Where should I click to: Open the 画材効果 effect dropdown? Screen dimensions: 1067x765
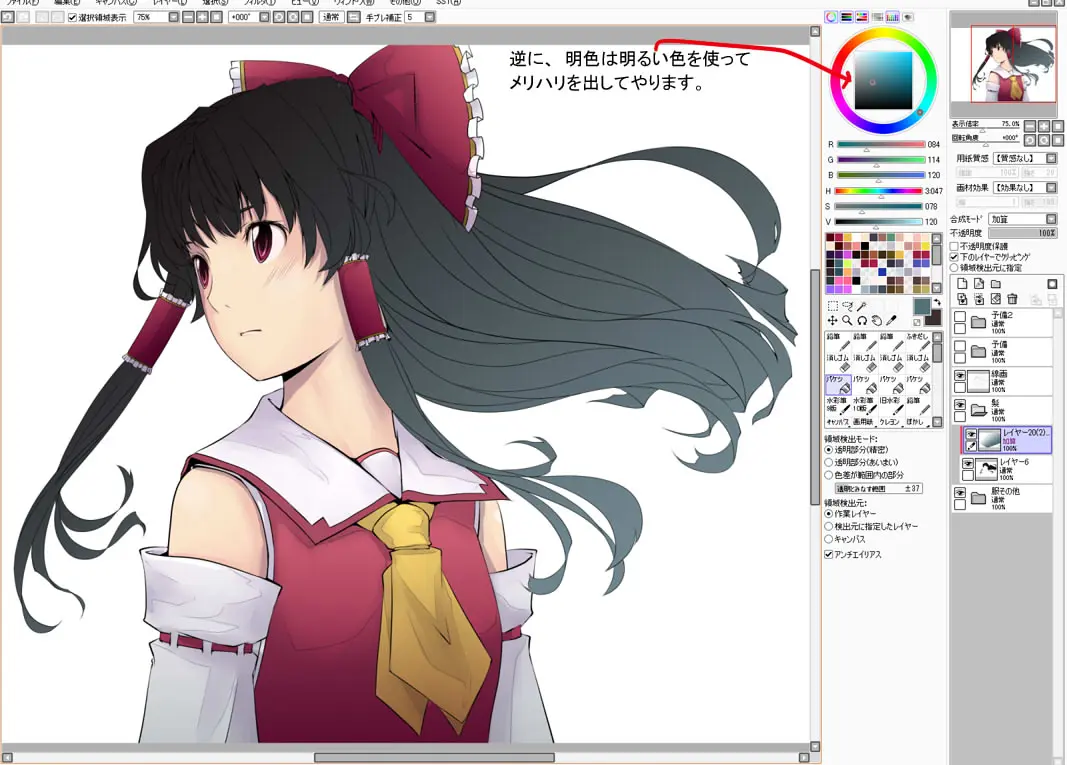(1051, 188)
